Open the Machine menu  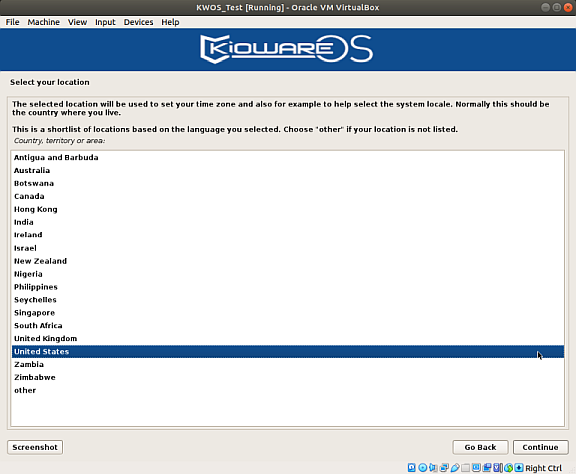[43, 22]
